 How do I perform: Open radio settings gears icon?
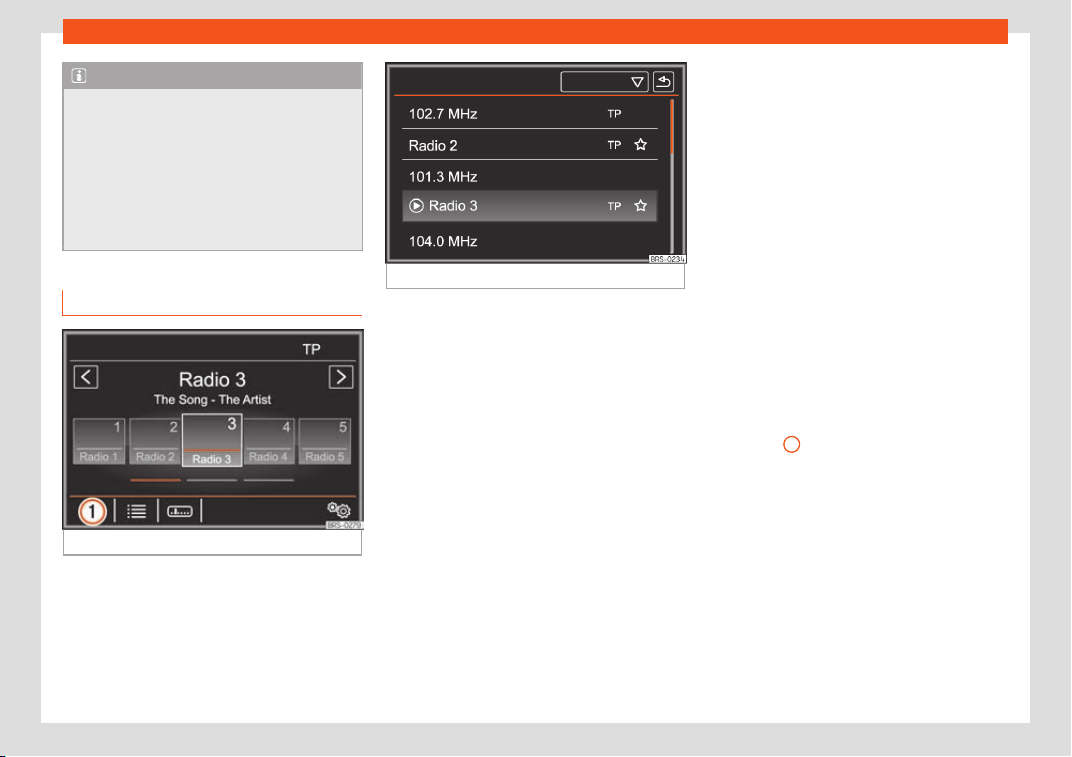click(339, 510)
